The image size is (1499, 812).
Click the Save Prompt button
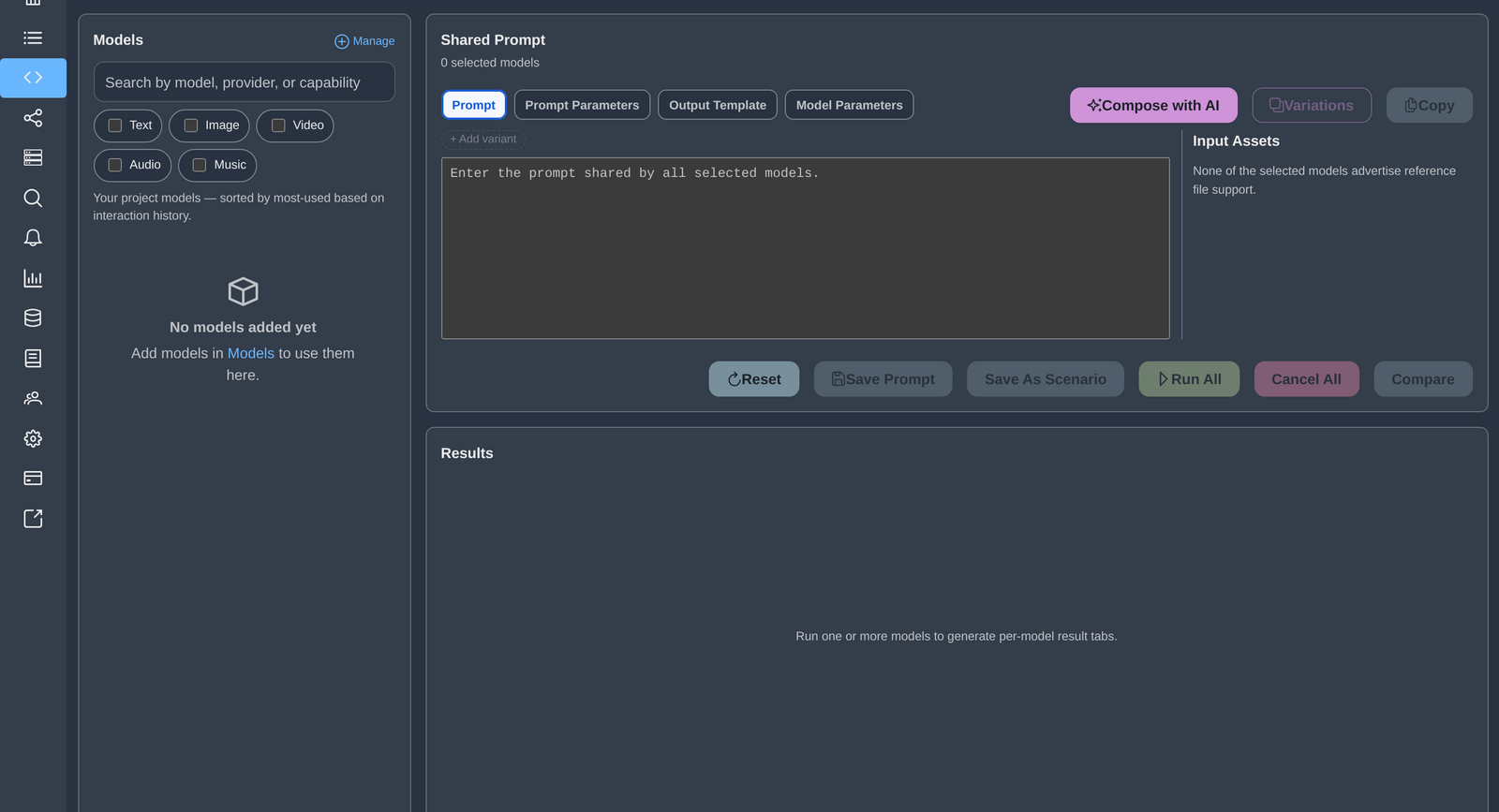pyautogui.click(x=883, y=379)
